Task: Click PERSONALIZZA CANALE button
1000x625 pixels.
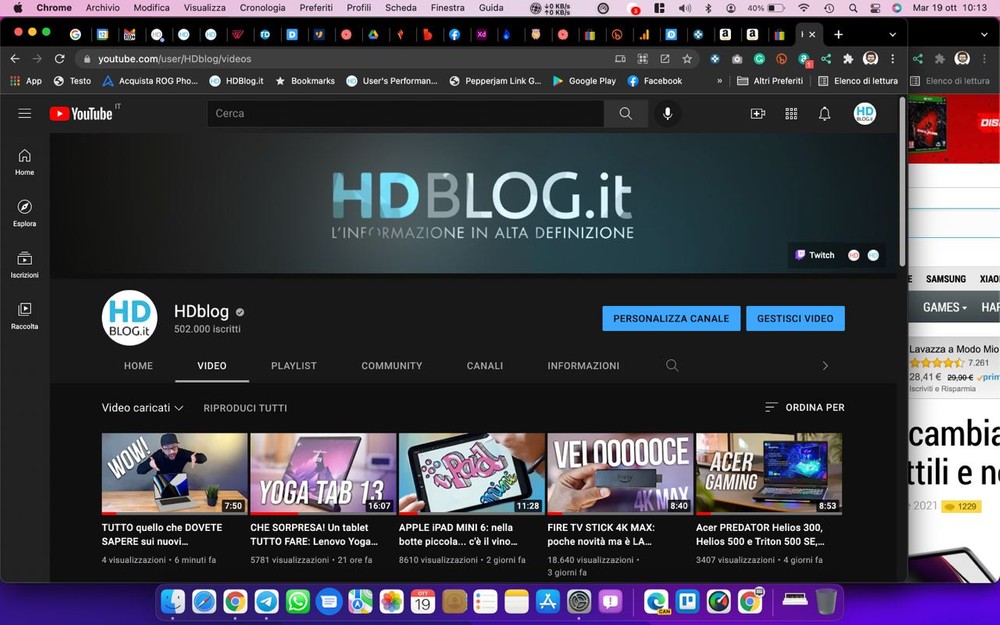Action: 671,318
